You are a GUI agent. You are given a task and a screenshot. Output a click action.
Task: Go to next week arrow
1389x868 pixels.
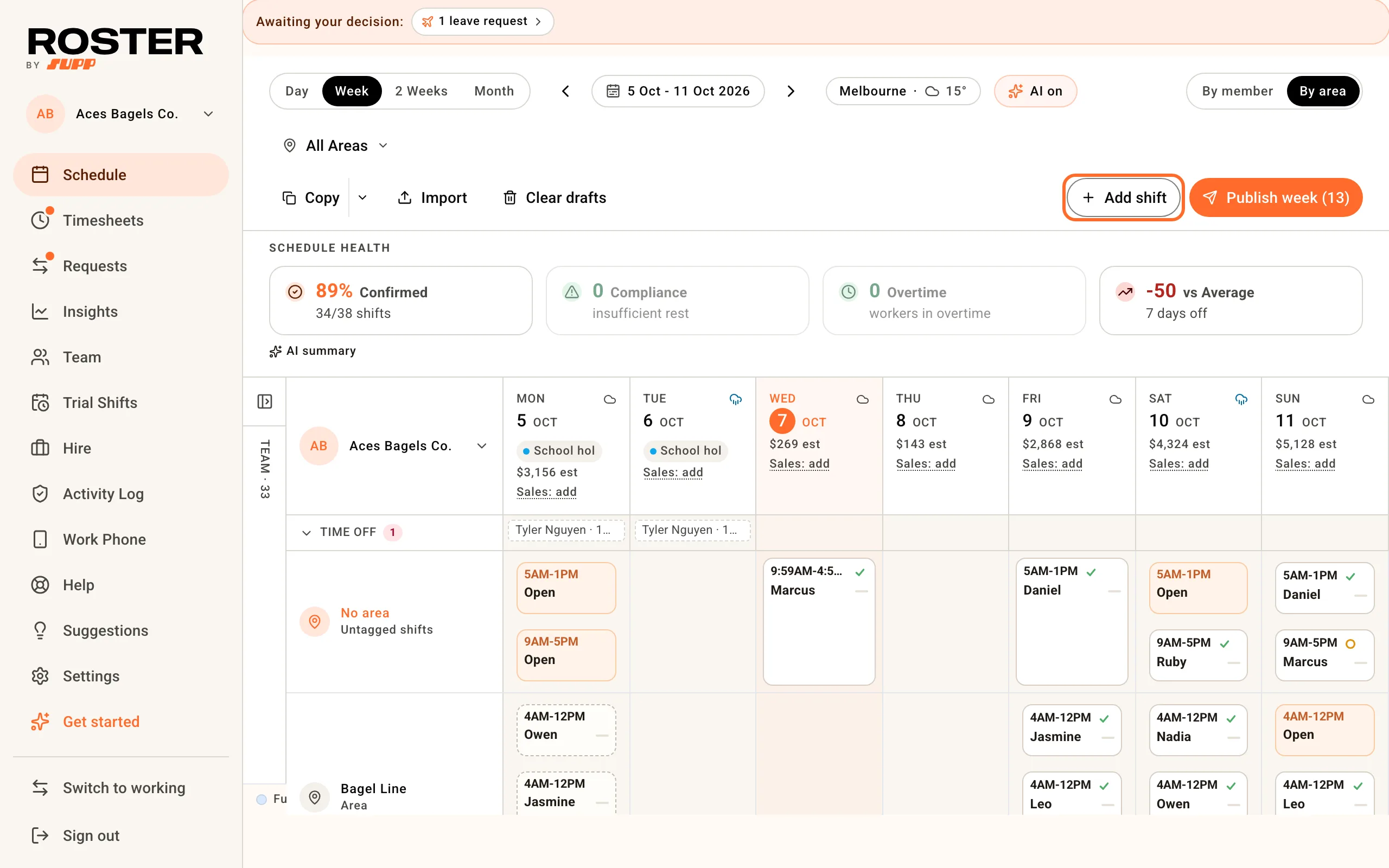click(791, 91)
